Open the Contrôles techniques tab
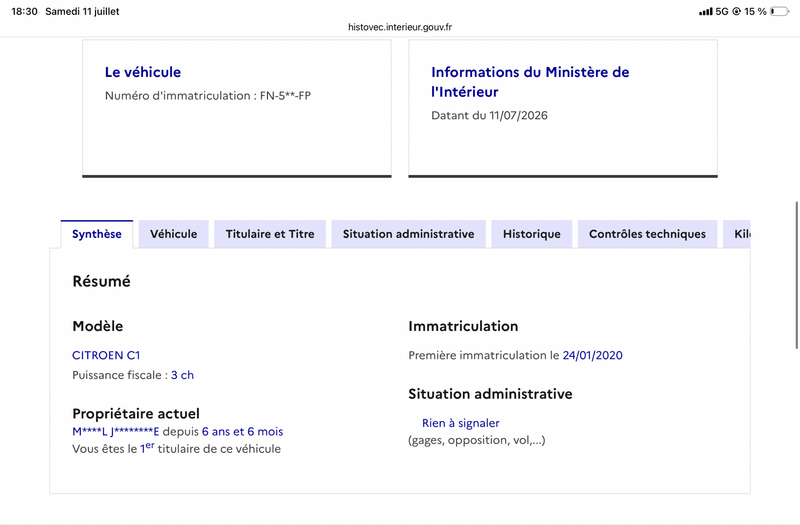Image resolution: width=800 pixels, height=525 pixels. pos(647,234)
